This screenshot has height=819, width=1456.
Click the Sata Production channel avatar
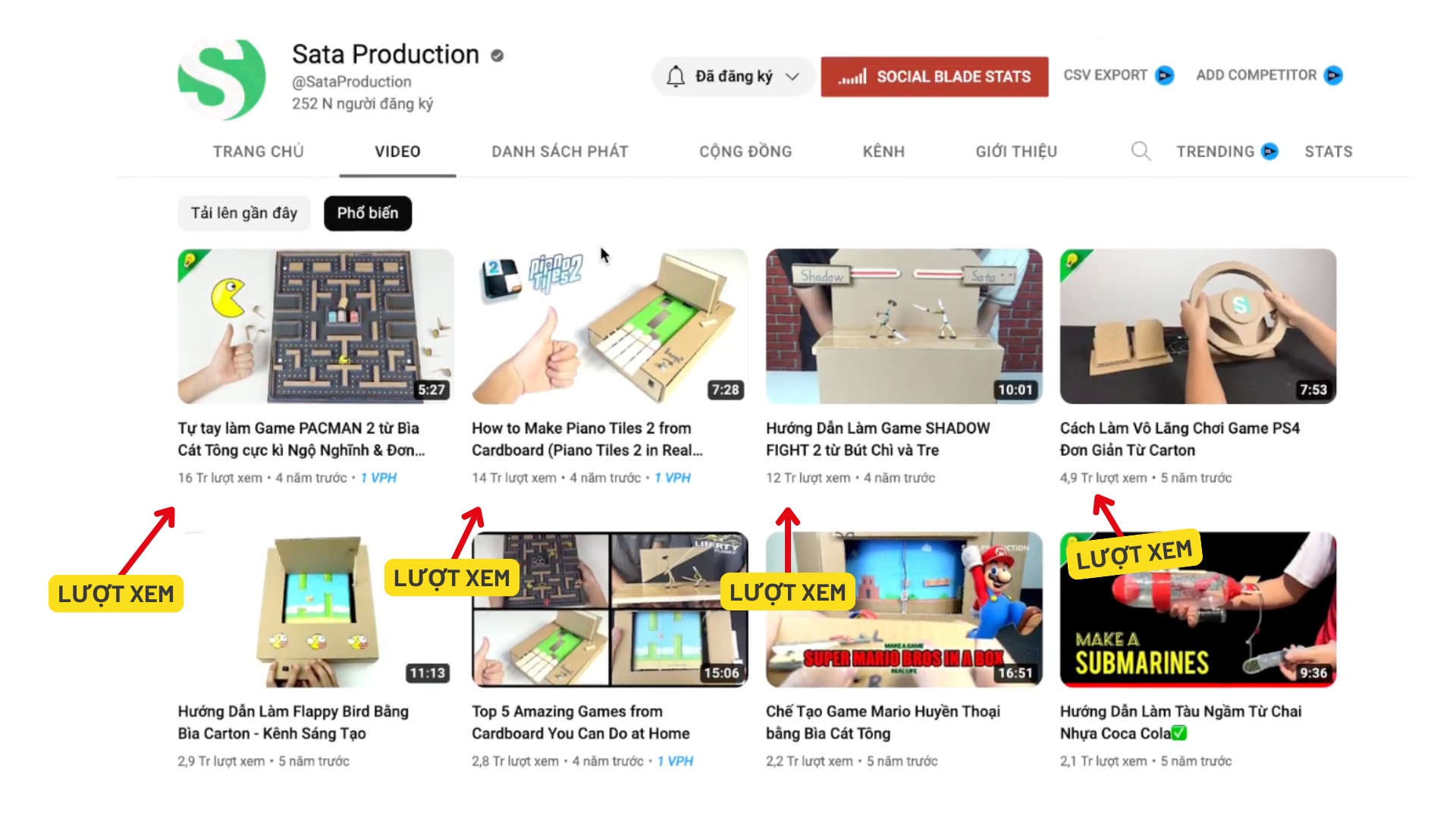[x=222, y=80]
